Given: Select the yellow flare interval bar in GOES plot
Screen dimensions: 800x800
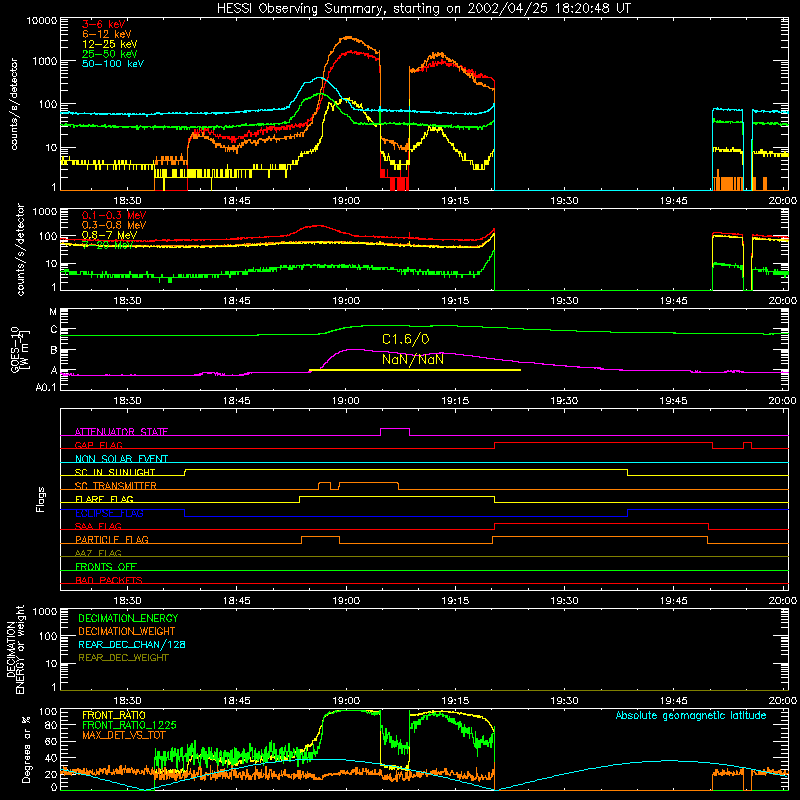Looking at the screenshot, I should pyautogui.click(x=415, y=370).
